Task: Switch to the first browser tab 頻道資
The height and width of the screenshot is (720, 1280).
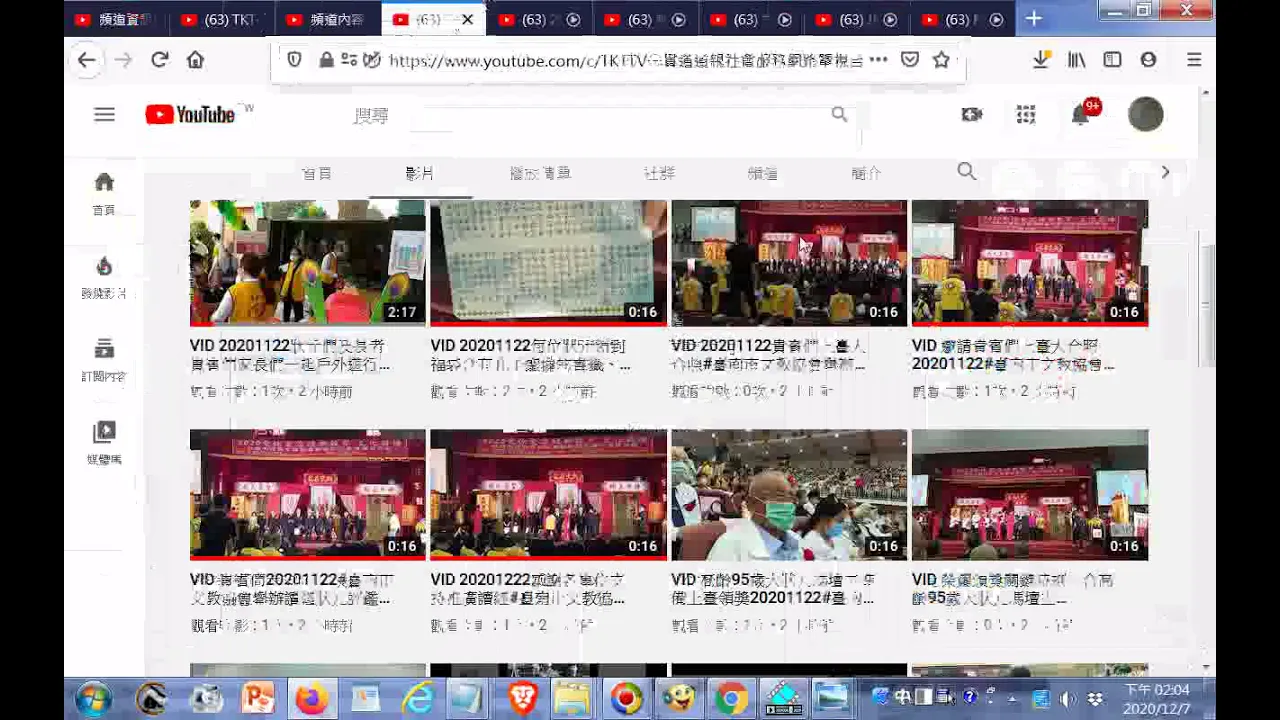Action: coord(116,20)
